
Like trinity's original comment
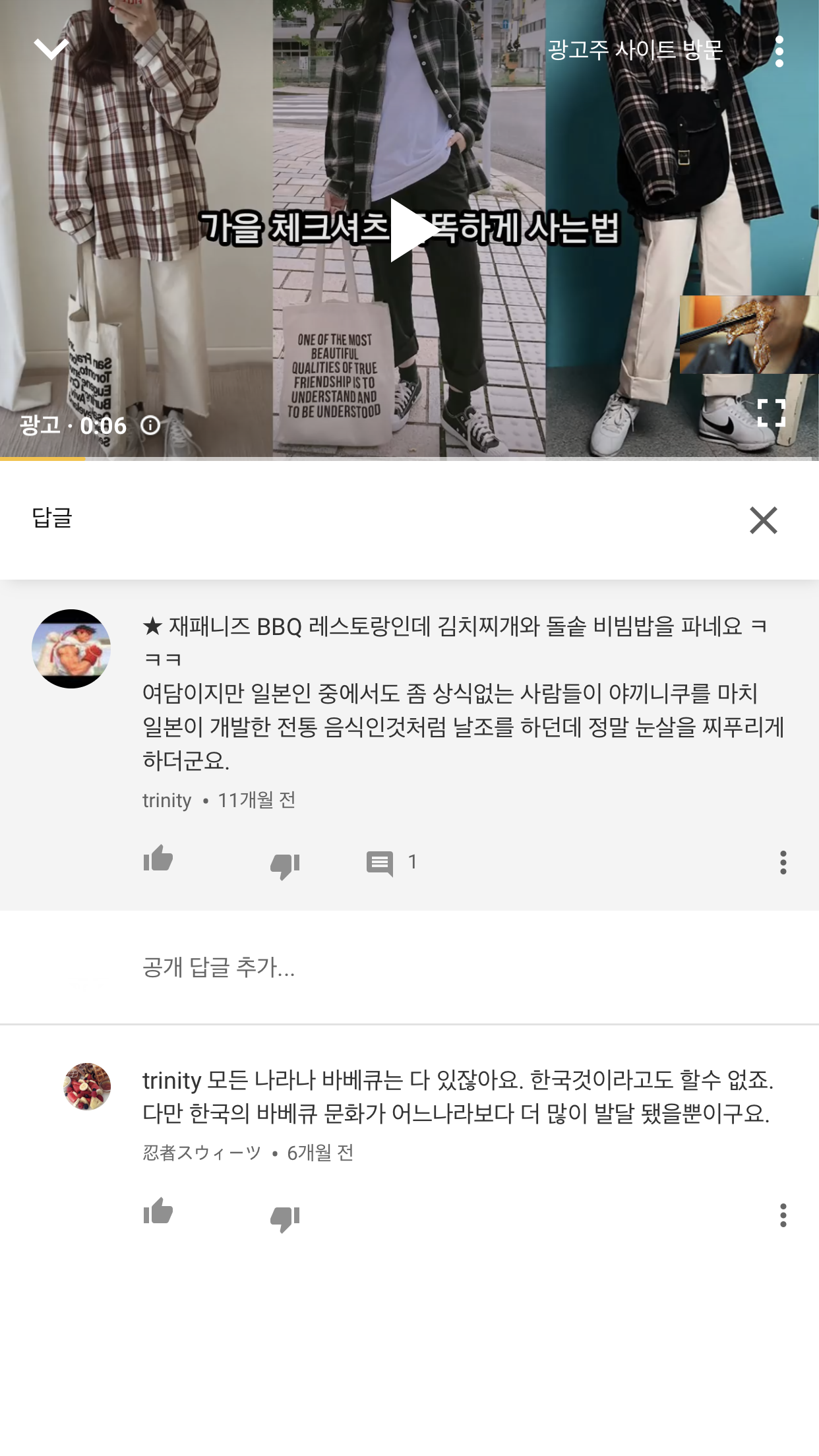[158, 859]
